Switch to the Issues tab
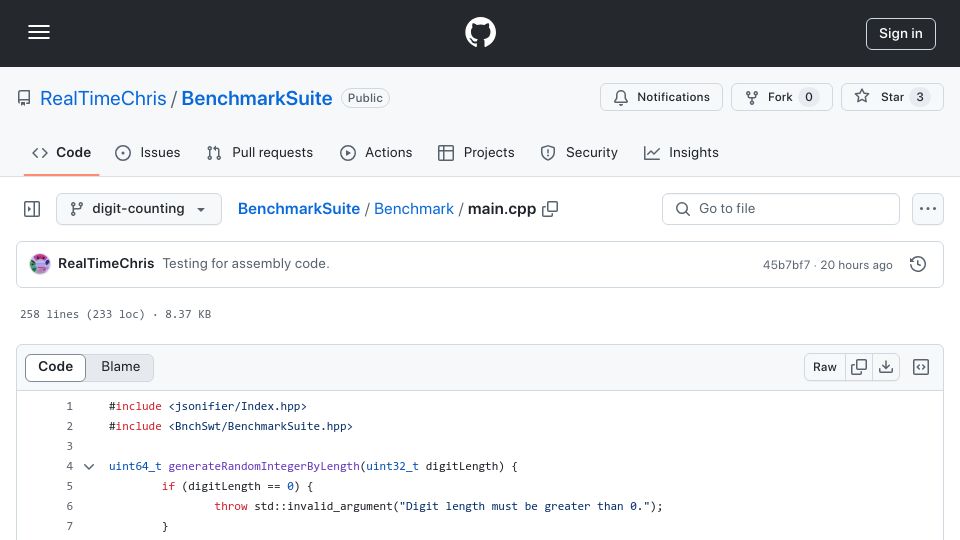The image size is (960, 540). (x=148, y=152)
